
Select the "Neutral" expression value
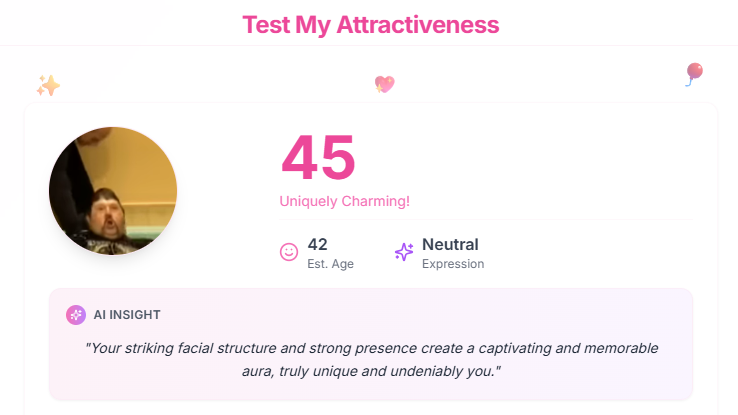point(450,244)
